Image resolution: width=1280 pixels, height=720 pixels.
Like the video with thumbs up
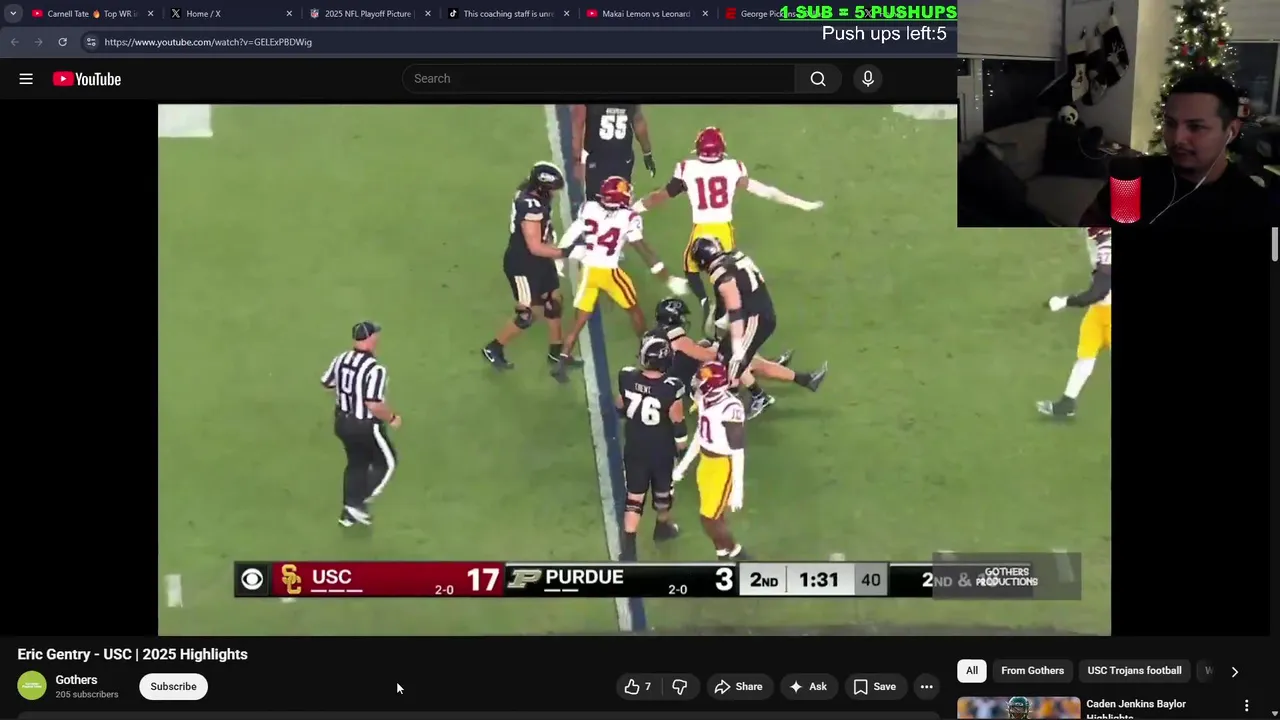638,687
